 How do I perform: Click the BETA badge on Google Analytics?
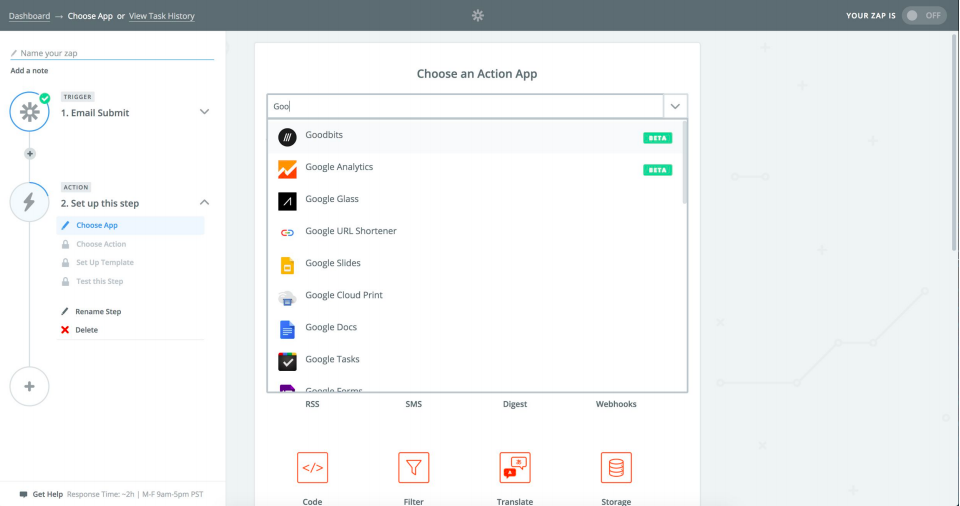(x=658, y=170)
